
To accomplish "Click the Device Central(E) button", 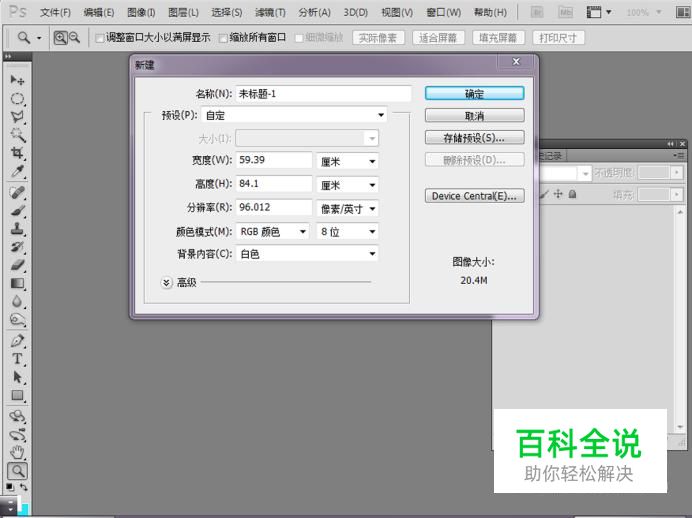I will coord(474,196).
